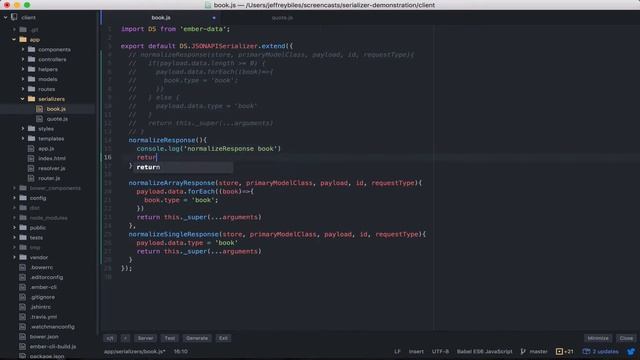Click the serializers folder icon
Viewport: 640px width, 360px height.
[31, 99]
